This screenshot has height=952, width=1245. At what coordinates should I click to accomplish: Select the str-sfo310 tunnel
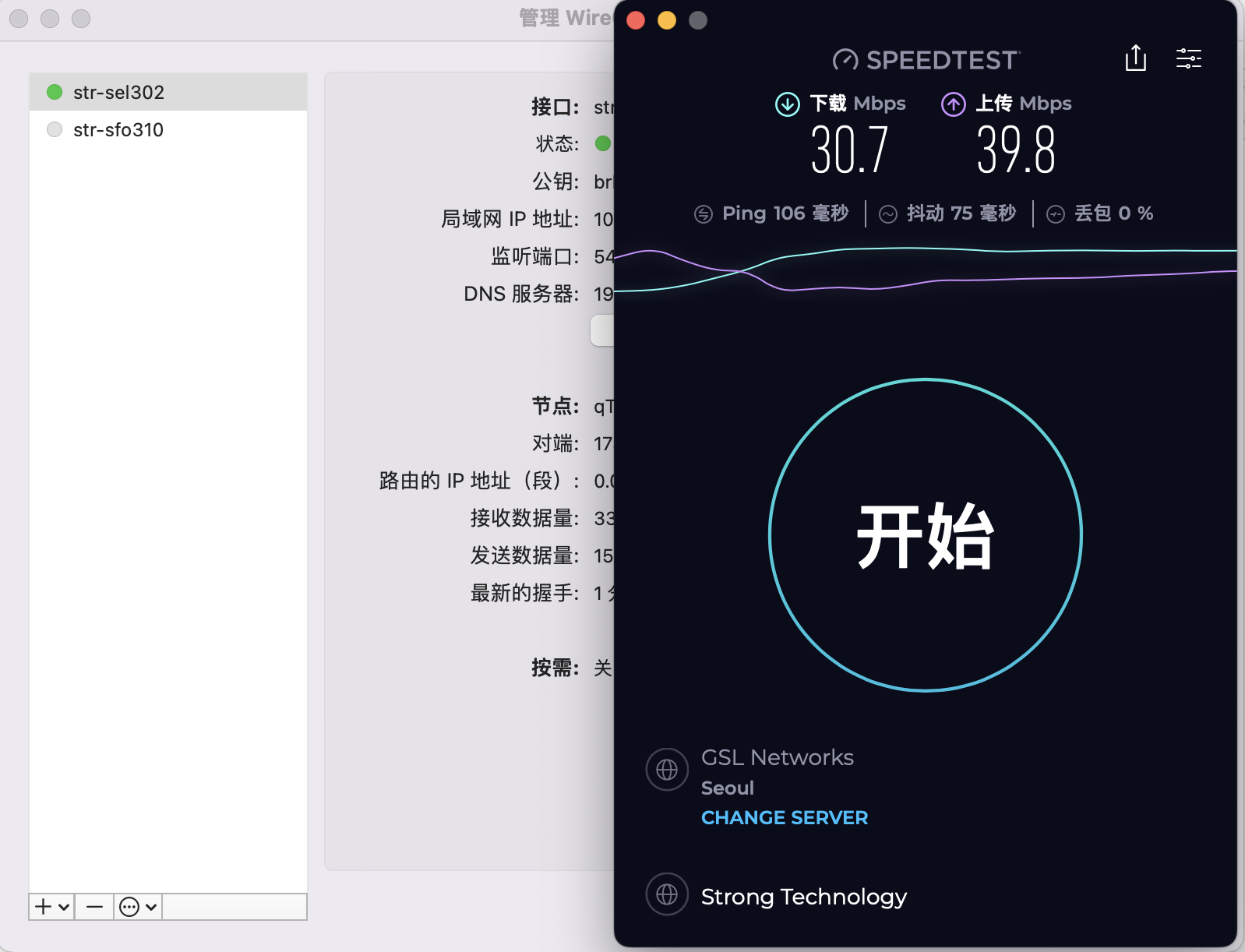[168, 129]
